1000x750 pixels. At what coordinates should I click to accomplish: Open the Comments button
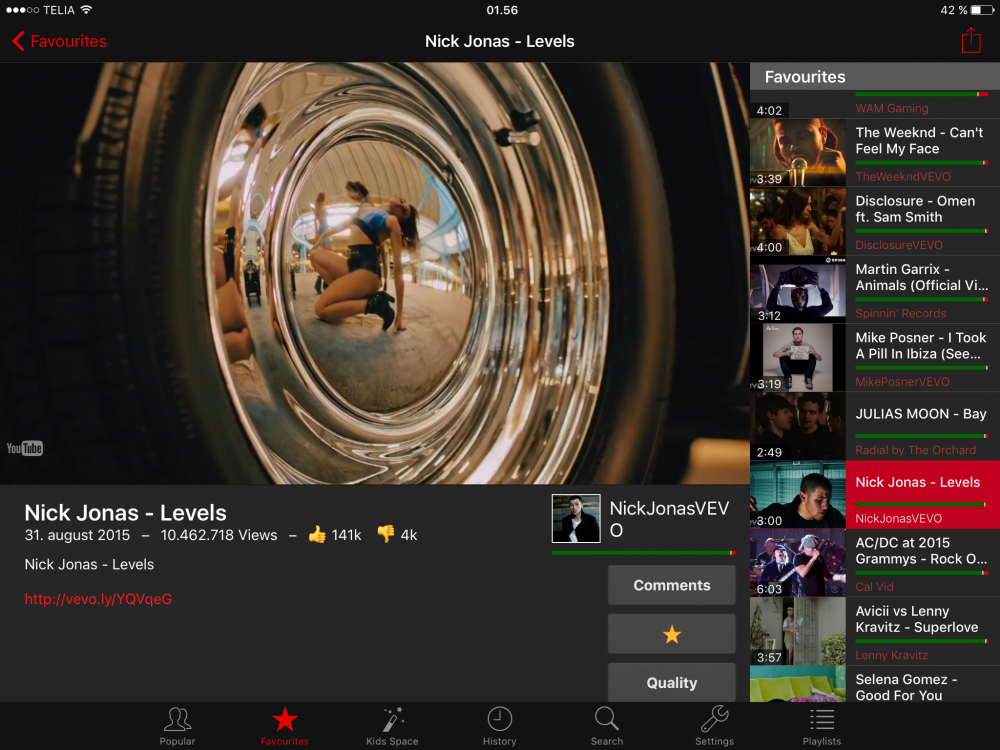point(672,585)
